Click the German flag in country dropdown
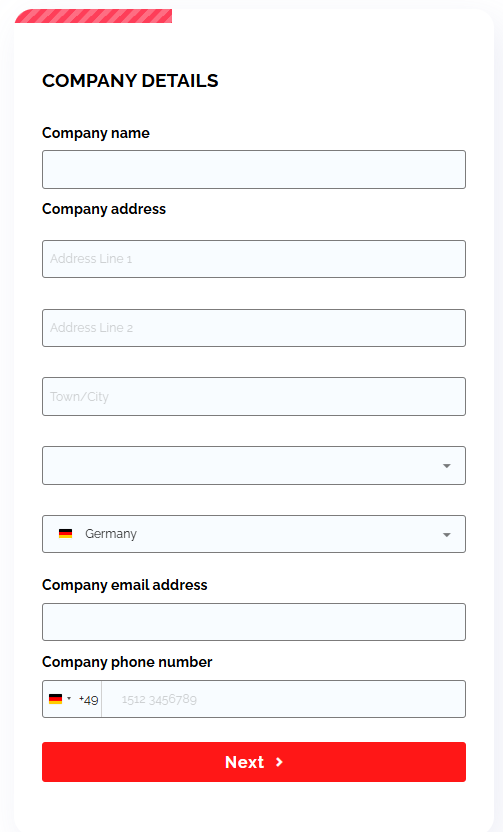The width and height of the screenshot is (503, 832). click(65, 534)
